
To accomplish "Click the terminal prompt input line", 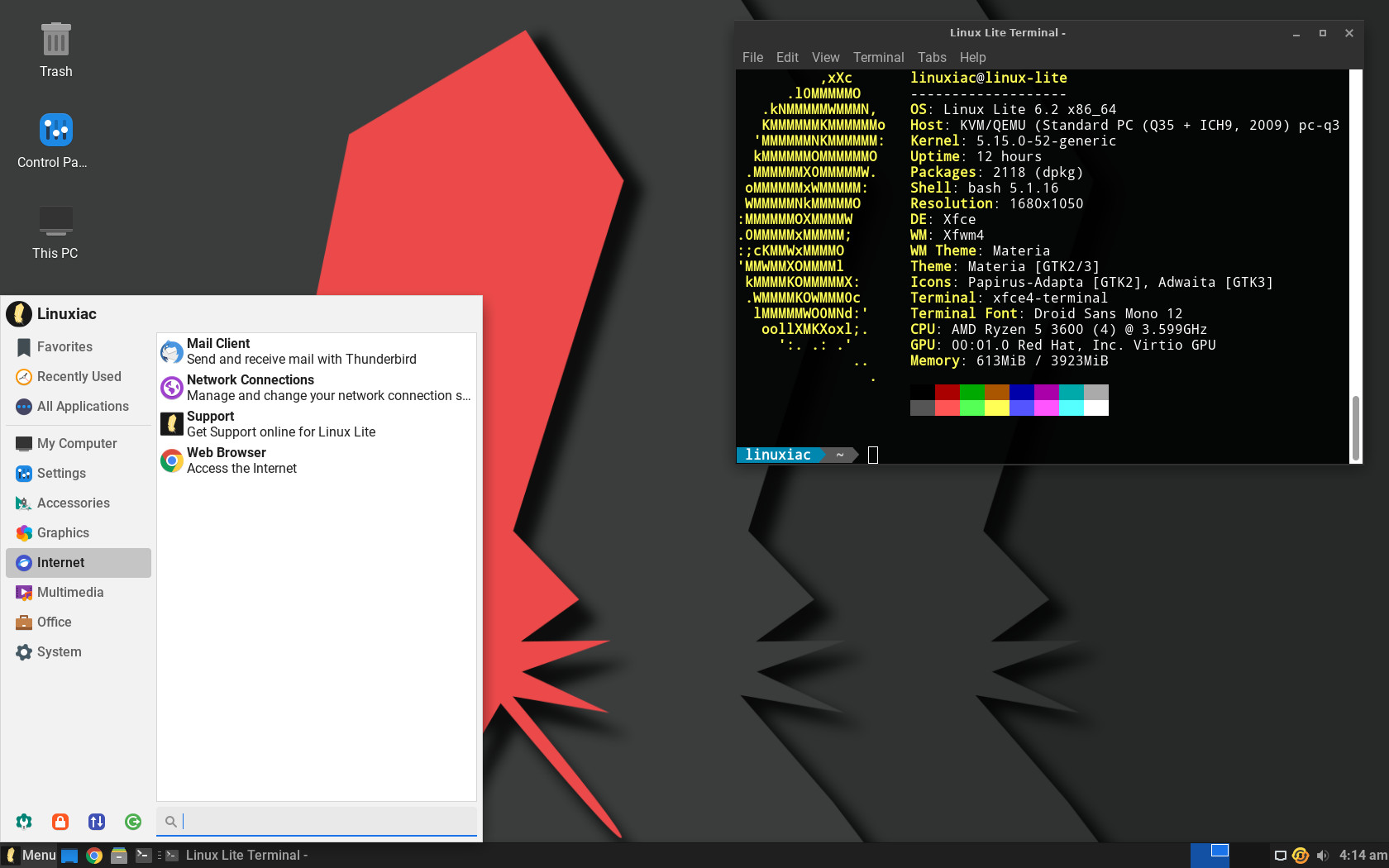I will point(1042,455).
